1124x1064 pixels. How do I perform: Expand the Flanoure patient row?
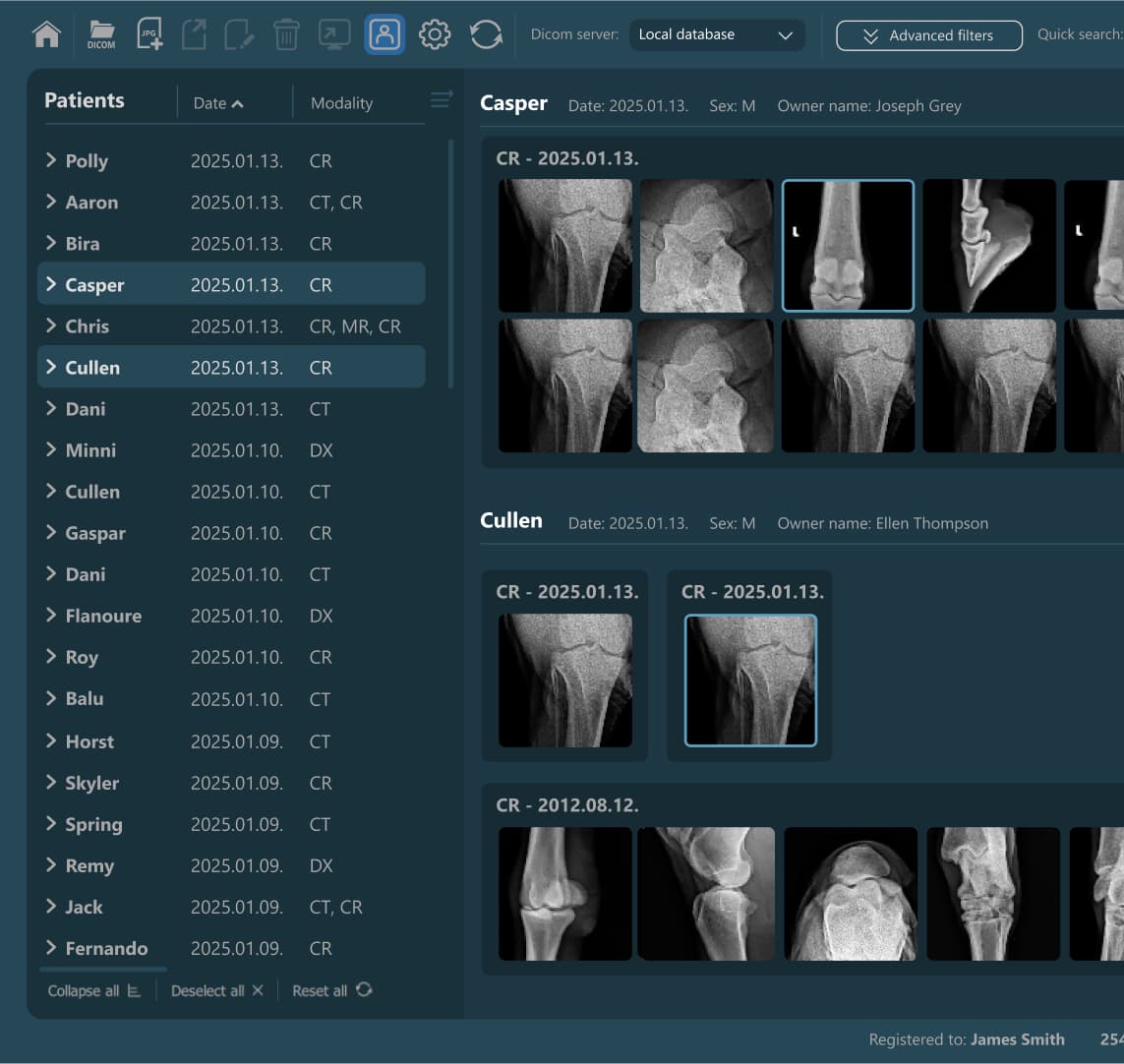point(51,616)
